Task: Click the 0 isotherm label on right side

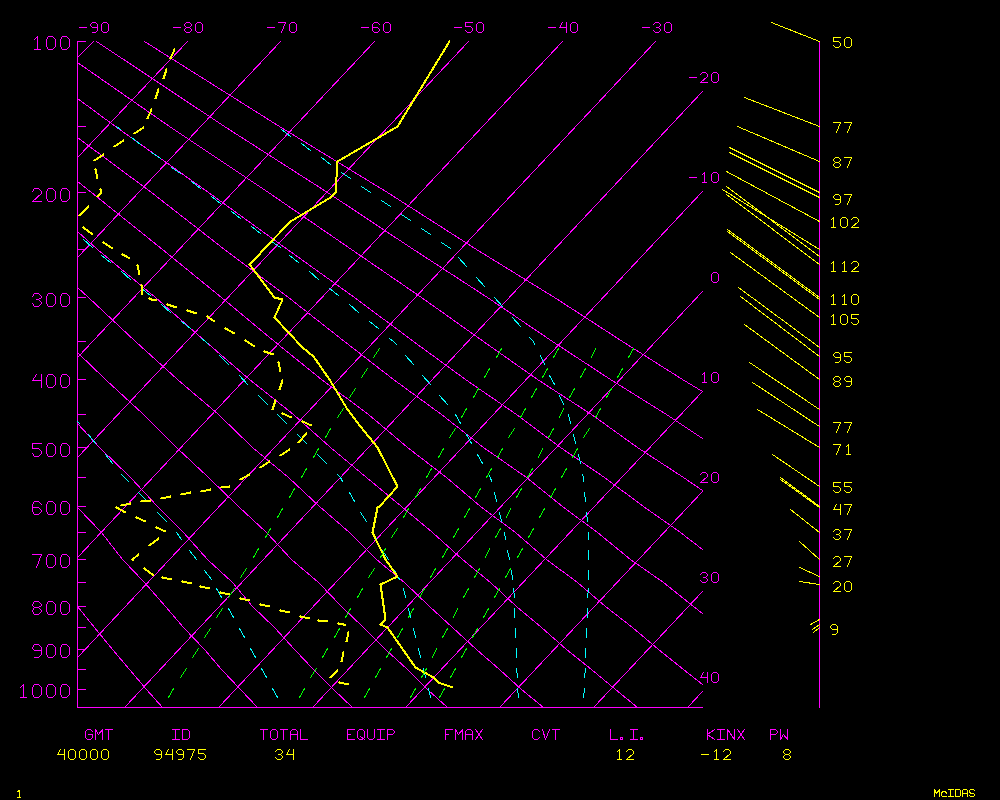Action: click(714, 278)
